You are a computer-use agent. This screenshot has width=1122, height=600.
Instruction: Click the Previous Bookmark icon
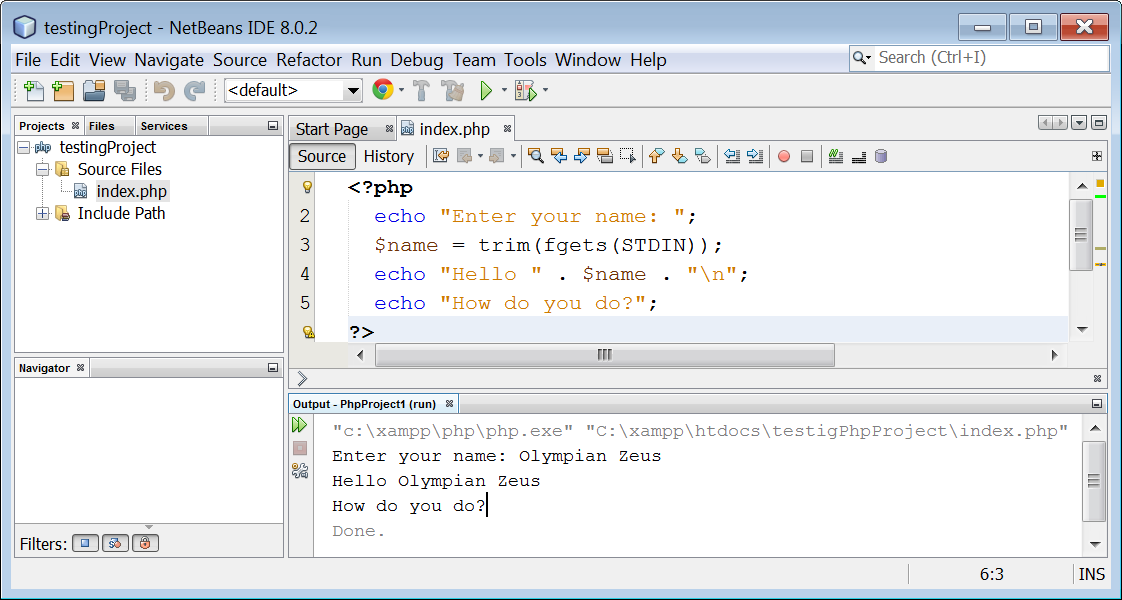tap(656, 156)
